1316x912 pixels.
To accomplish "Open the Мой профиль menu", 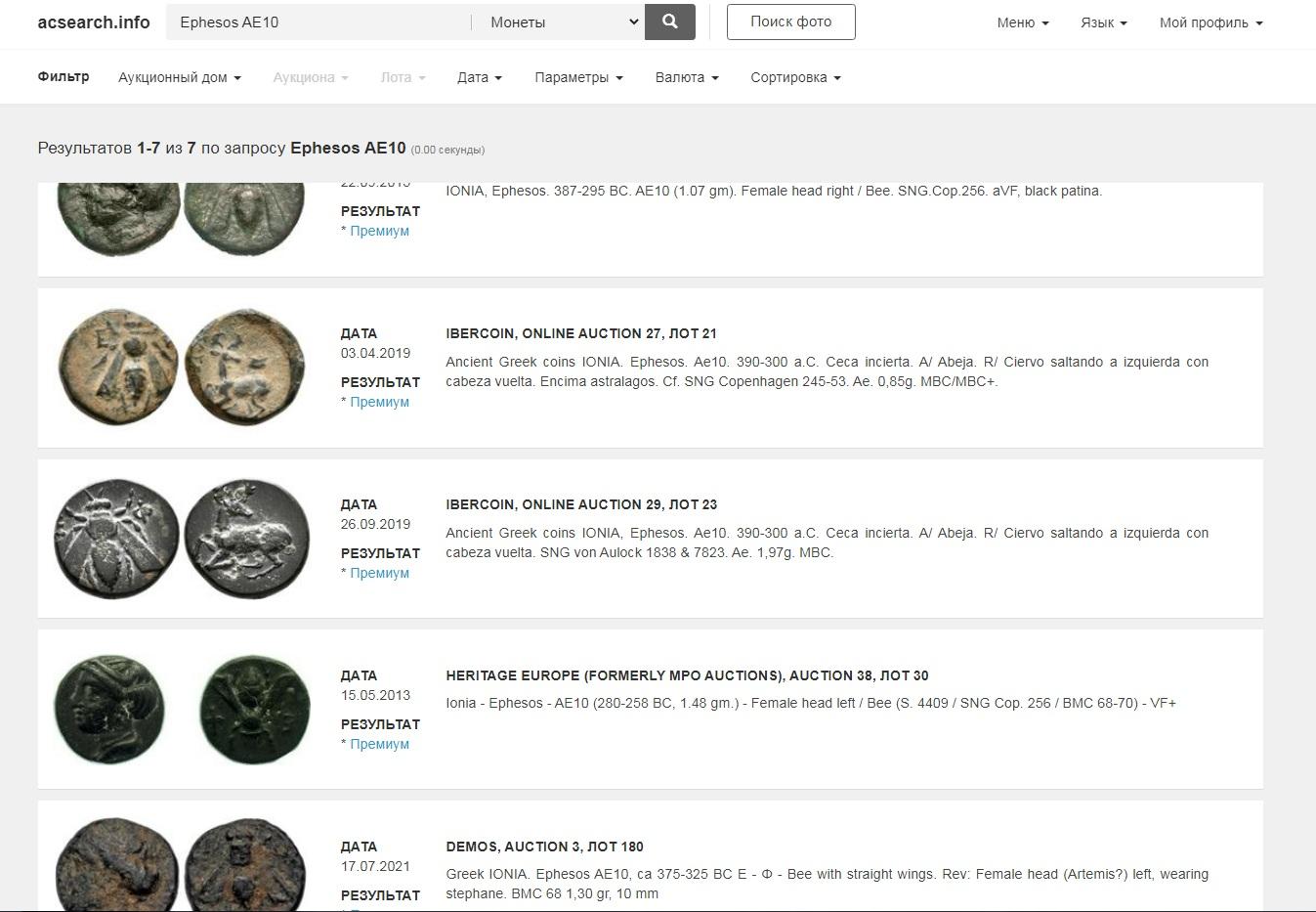I will tap(1211, 22).
